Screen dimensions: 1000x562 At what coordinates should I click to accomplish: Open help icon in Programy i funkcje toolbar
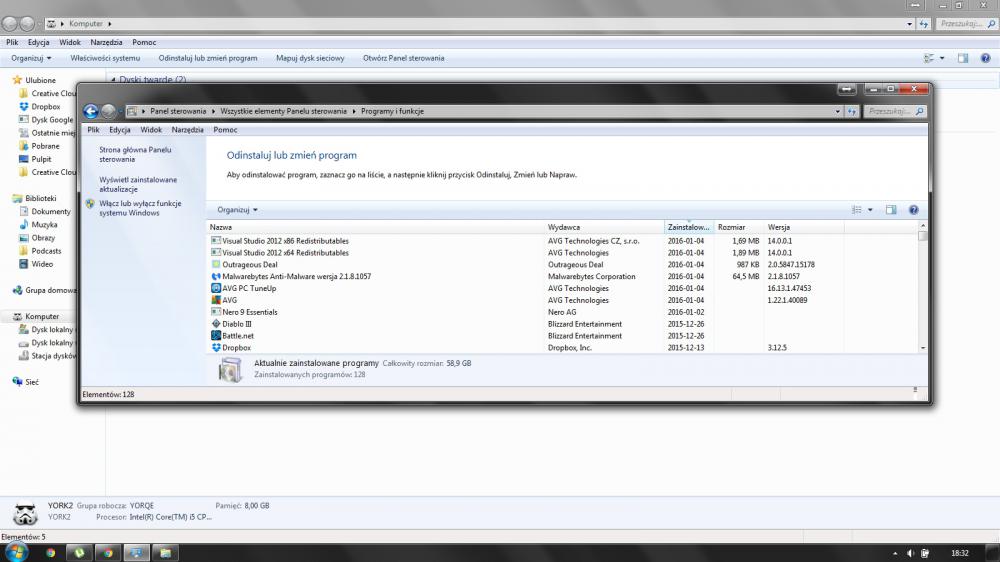click(913, 210)
